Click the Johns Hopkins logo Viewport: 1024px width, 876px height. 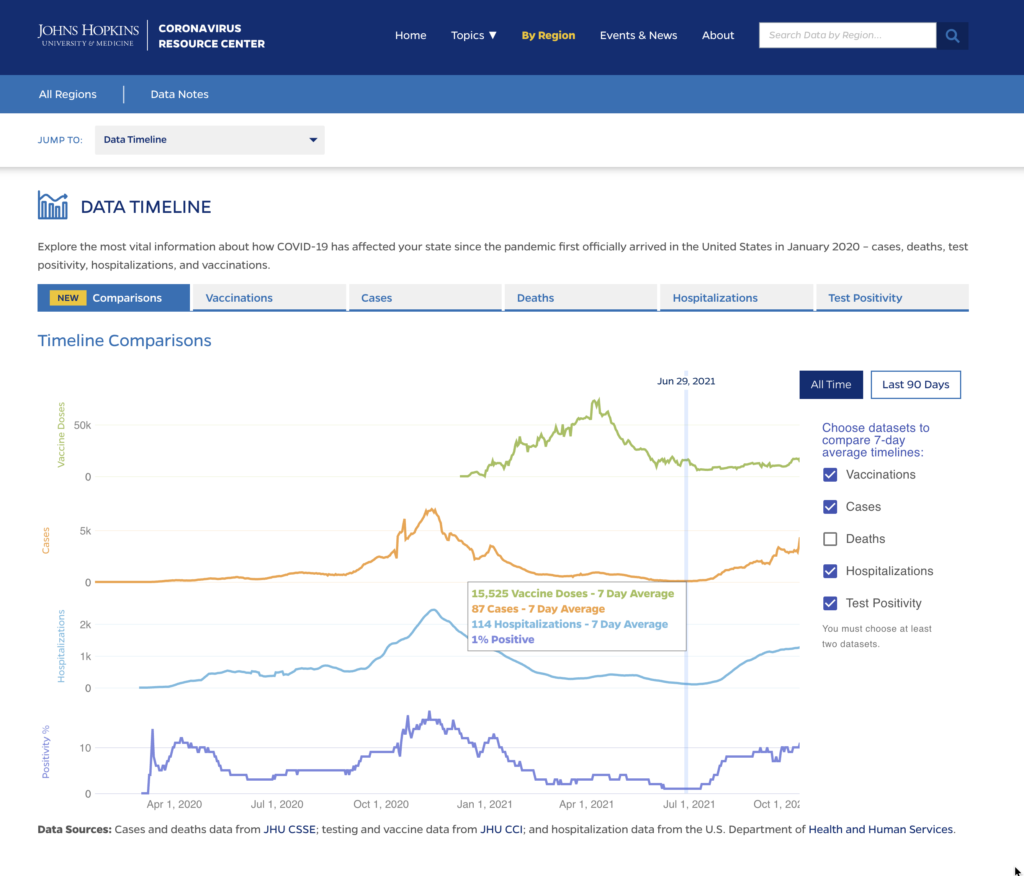click(x=88, y=36)
